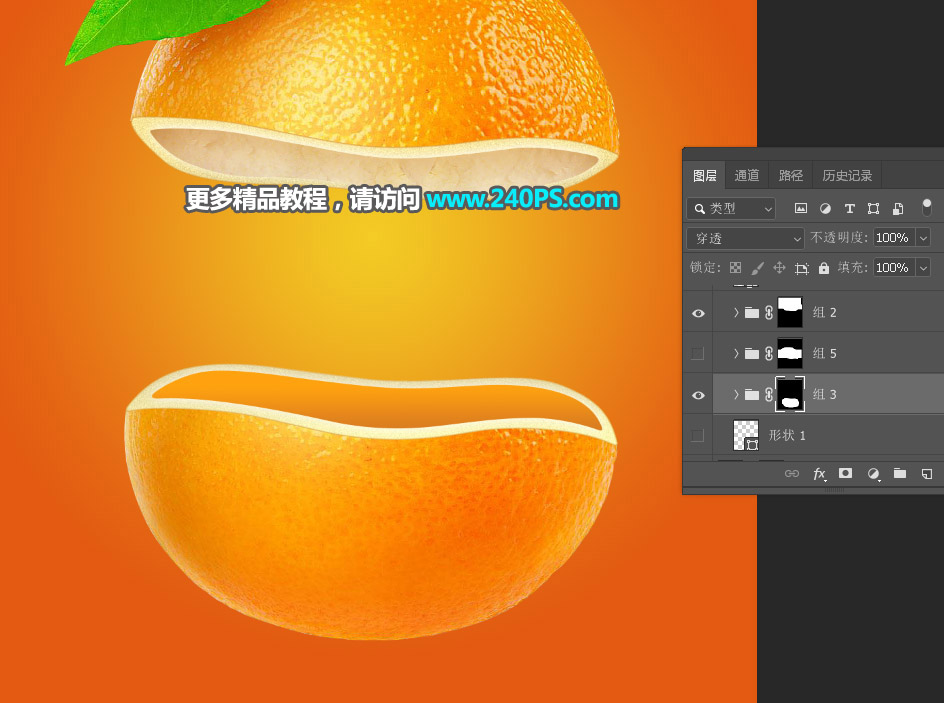Select the 组 2 layer mask thumbnail
The width and height of the screenshot is (944, 703).
(790, 312)
